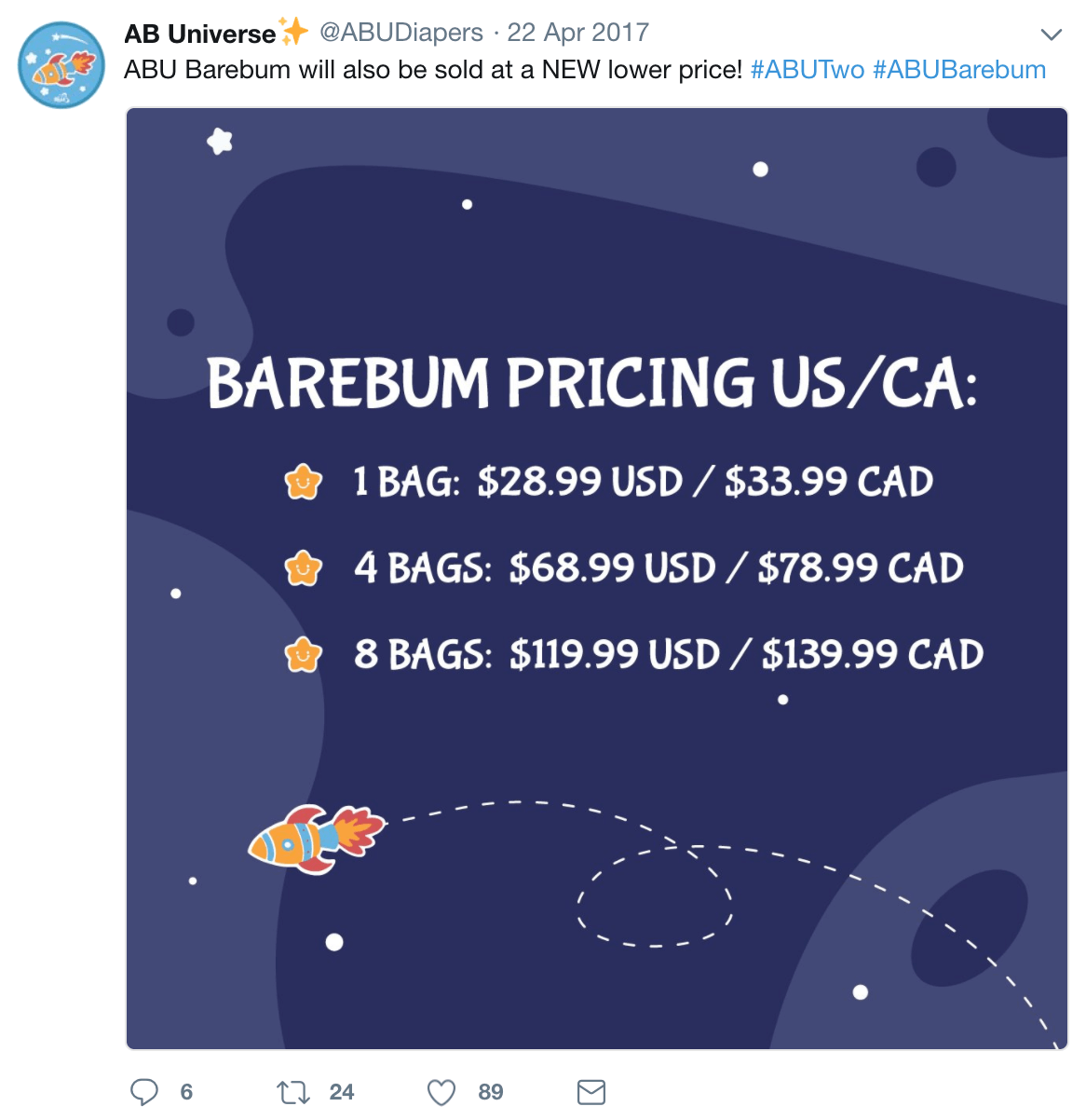1086x1120 pixels.
Task: Click the retweet arrows icon
Action: tap(293, 1092)
